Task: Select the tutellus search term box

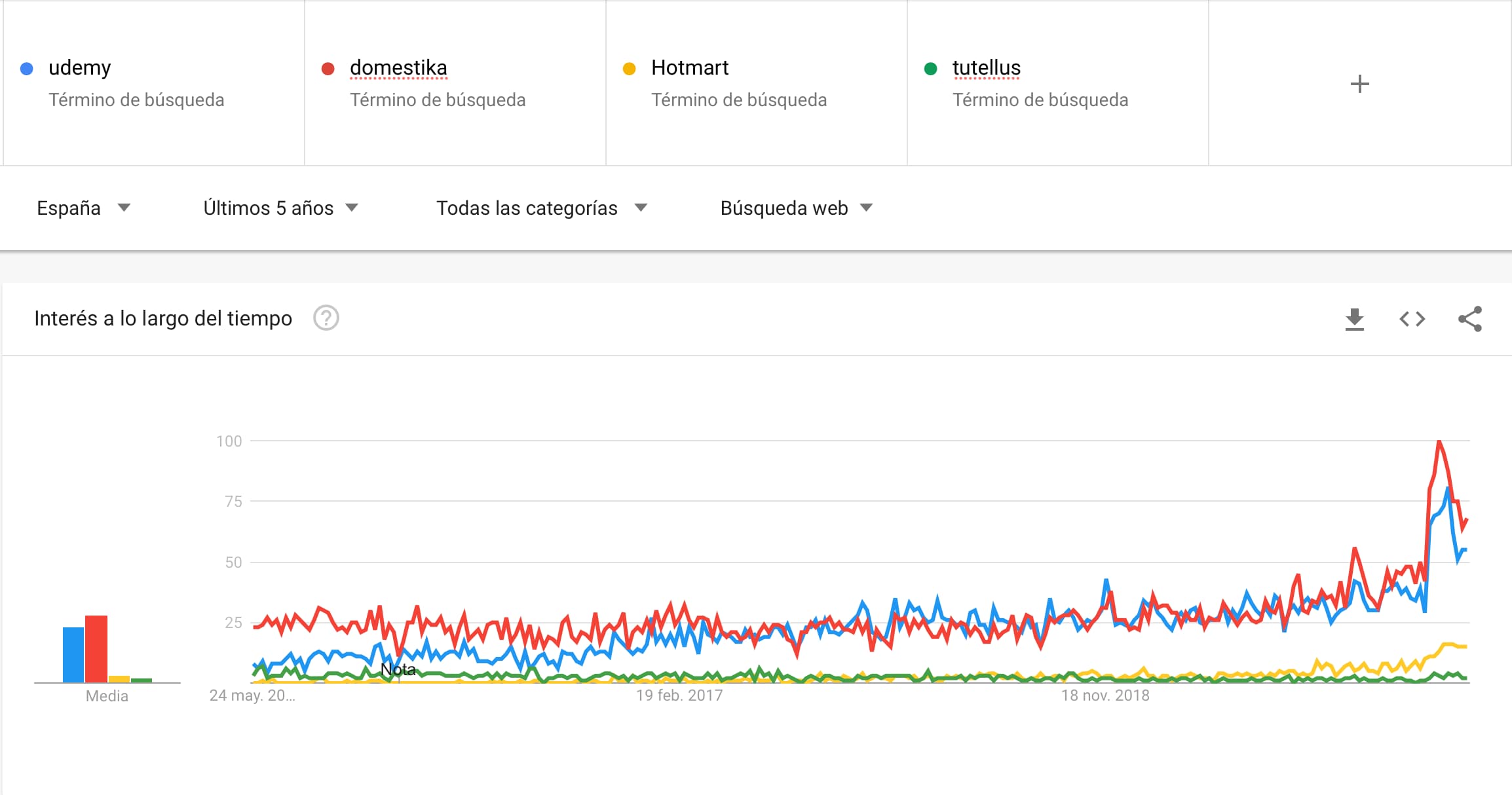Action: point(1058,83)
